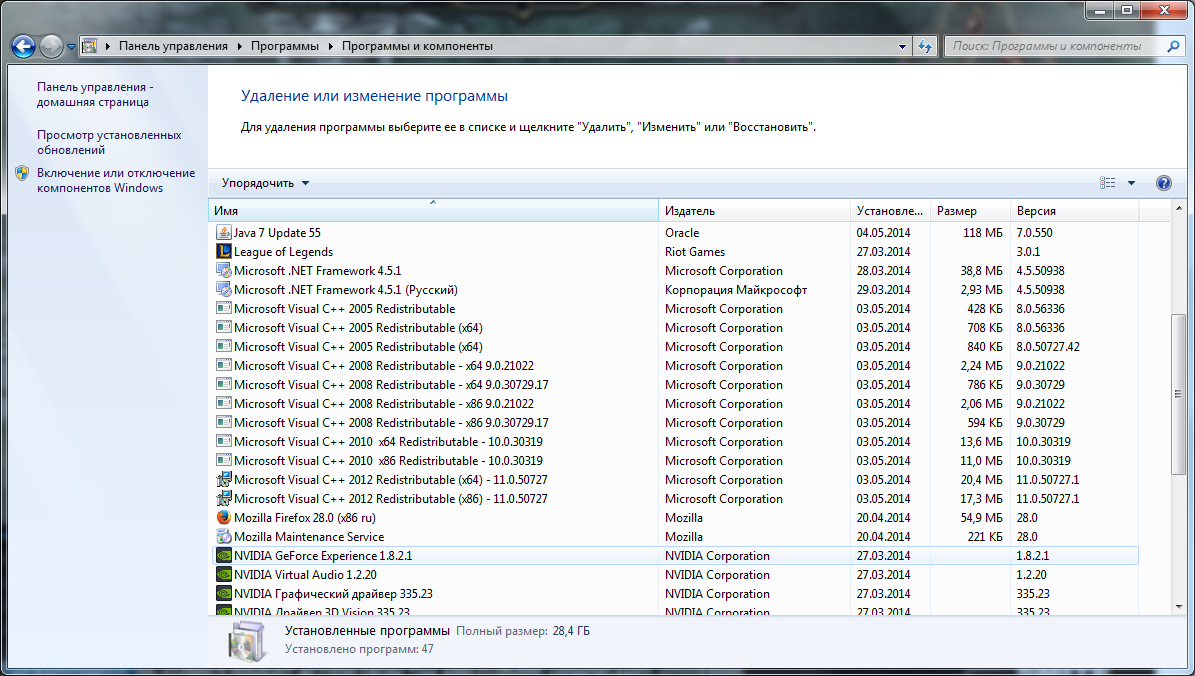This screenshot has height=676, width=1195.
Task: Click the NVIDIA Графический драйвер 335.23 icon
Action: (223, 594)
